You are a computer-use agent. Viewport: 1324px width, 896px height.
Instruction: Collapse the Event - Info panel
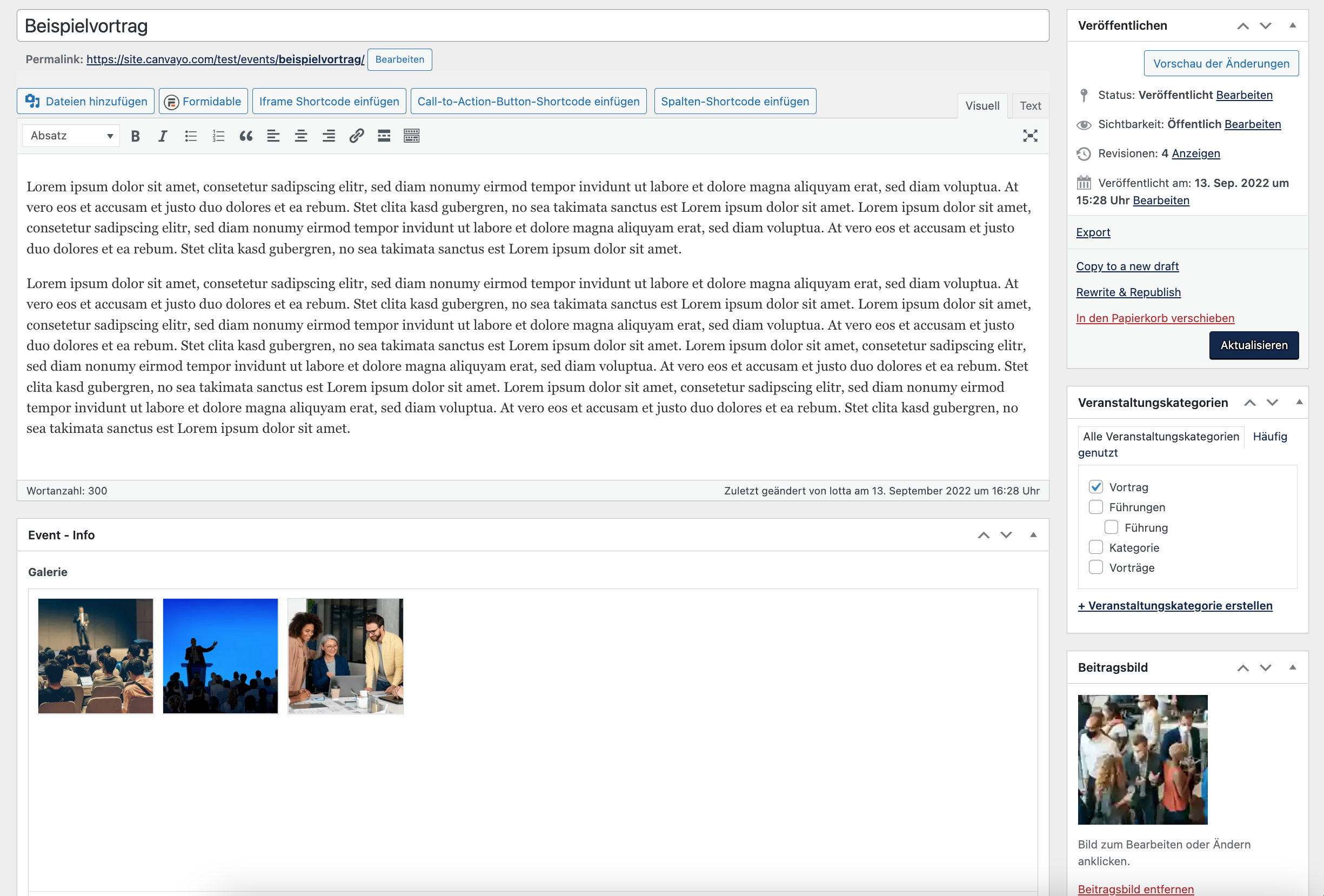(1033, 535)
